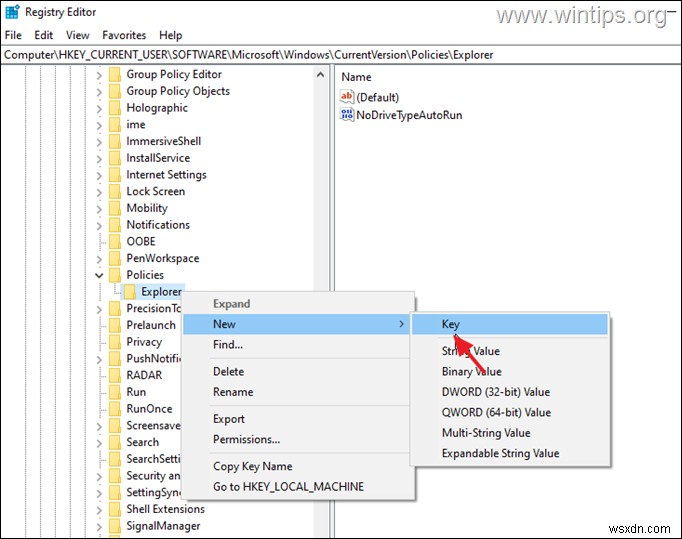Open the Help menu
This screenshot has height=539, width=682.
click(170, 35)
